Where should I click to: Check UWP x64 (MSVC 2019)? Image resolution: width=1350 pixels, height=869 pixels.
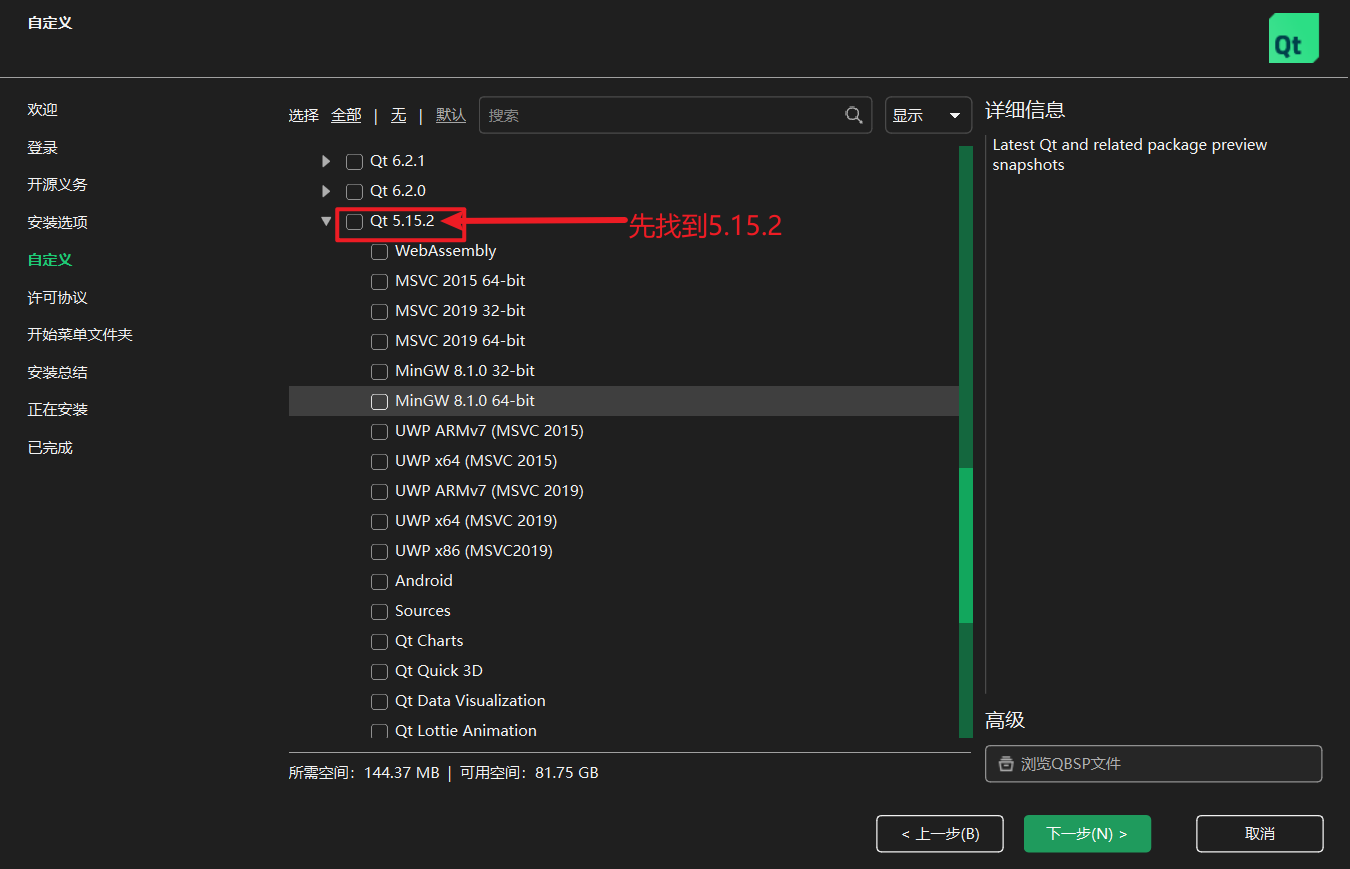(379, 522)
